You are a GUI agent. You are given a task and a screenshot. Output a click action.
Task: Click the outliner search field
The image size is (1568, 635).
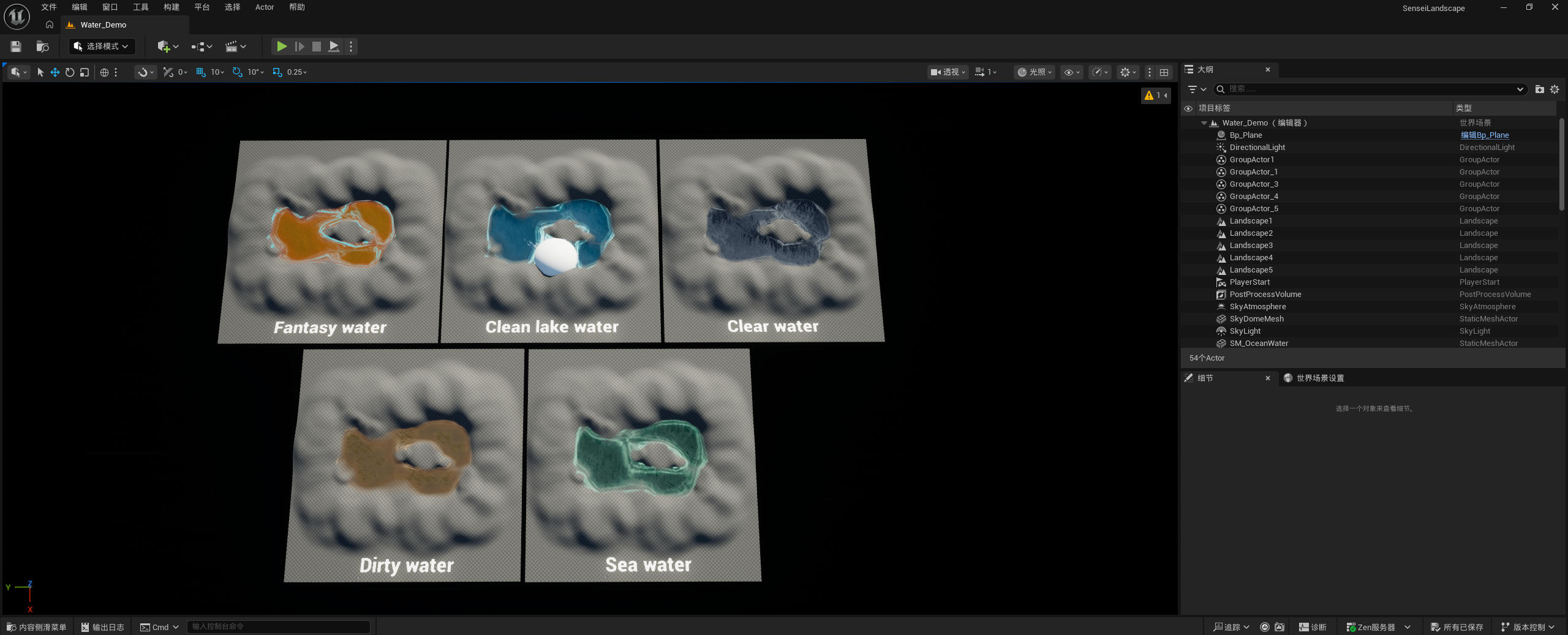[1369, 89]
